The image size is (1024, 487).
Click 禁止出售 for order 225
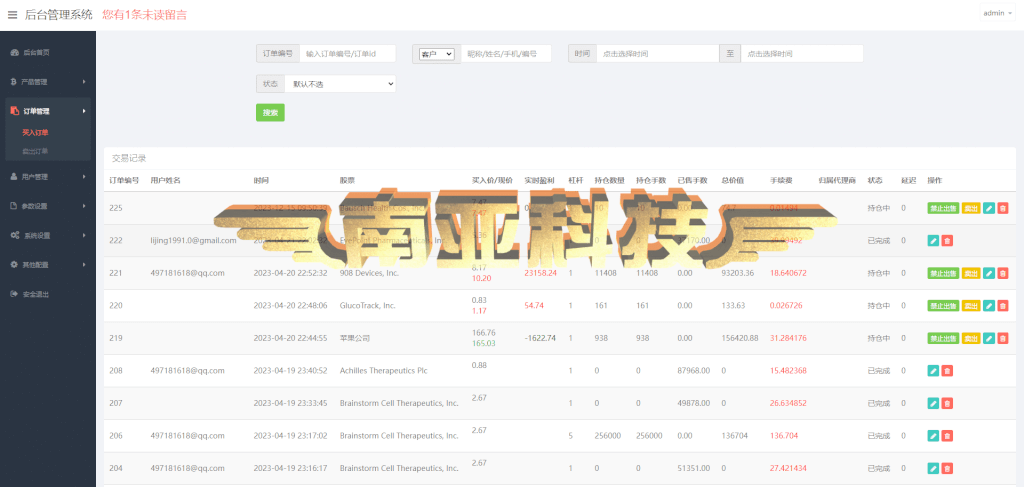[x=943, y=208]
